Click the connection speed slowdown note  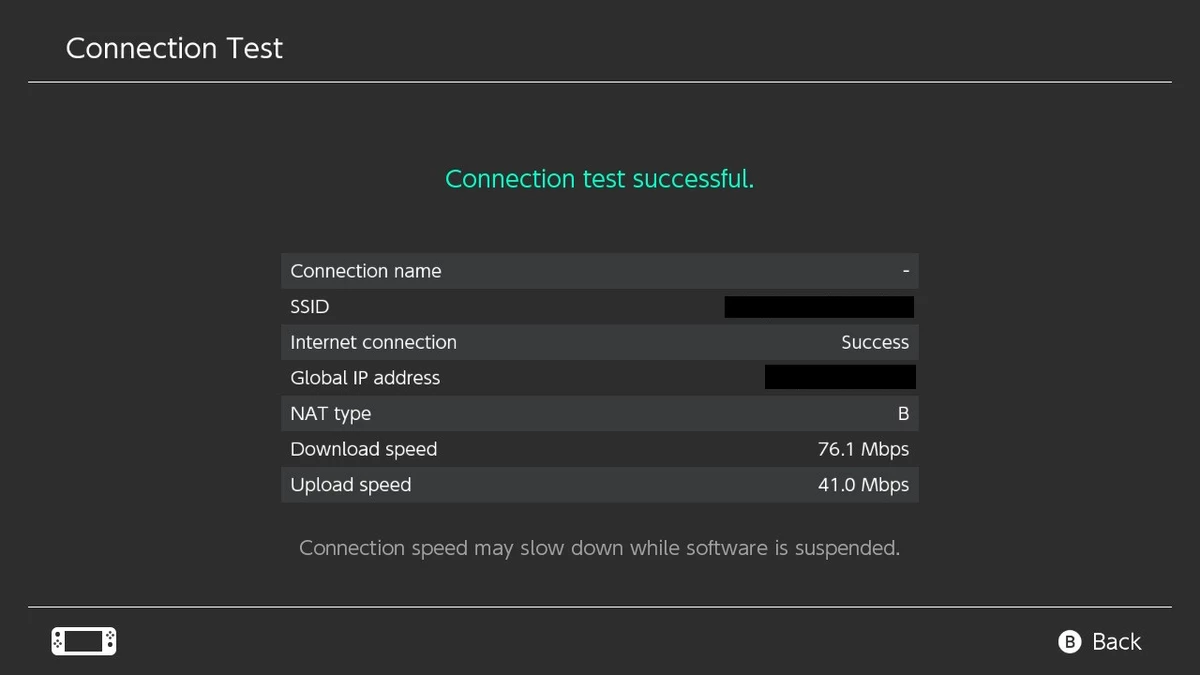(600, 548)
